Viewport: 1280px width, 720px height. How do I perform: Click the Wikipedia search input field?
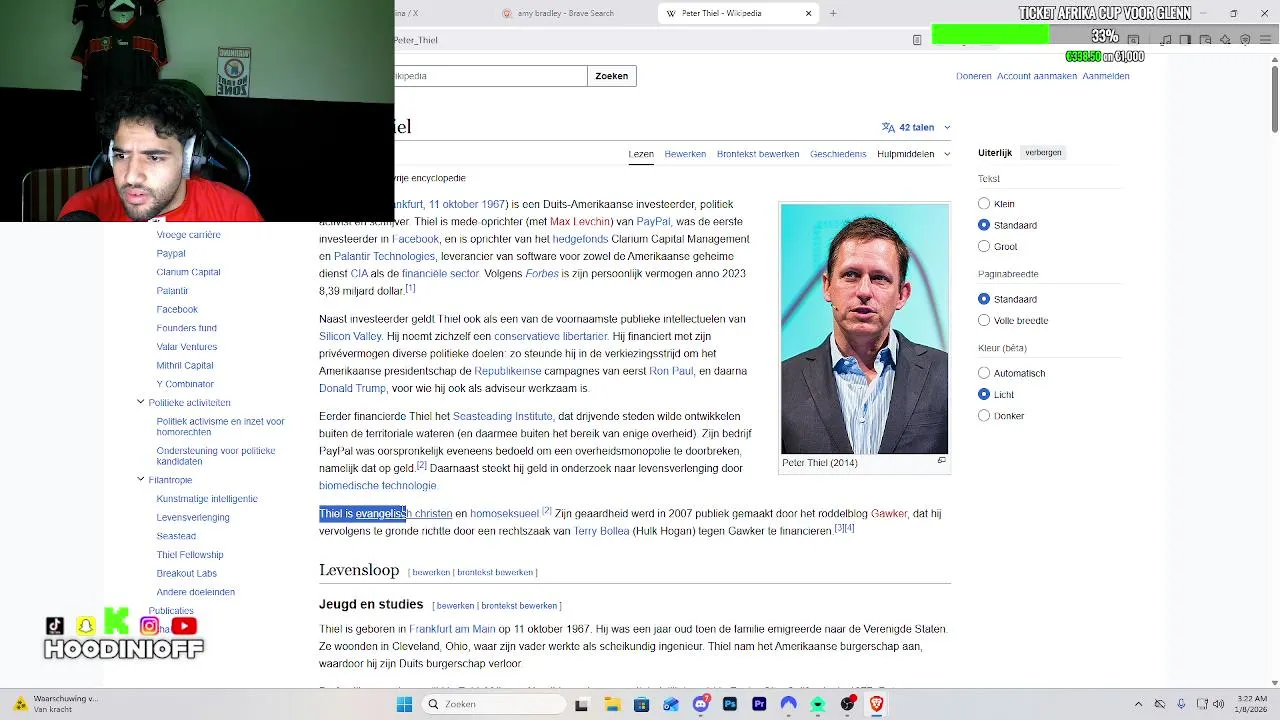491,76
